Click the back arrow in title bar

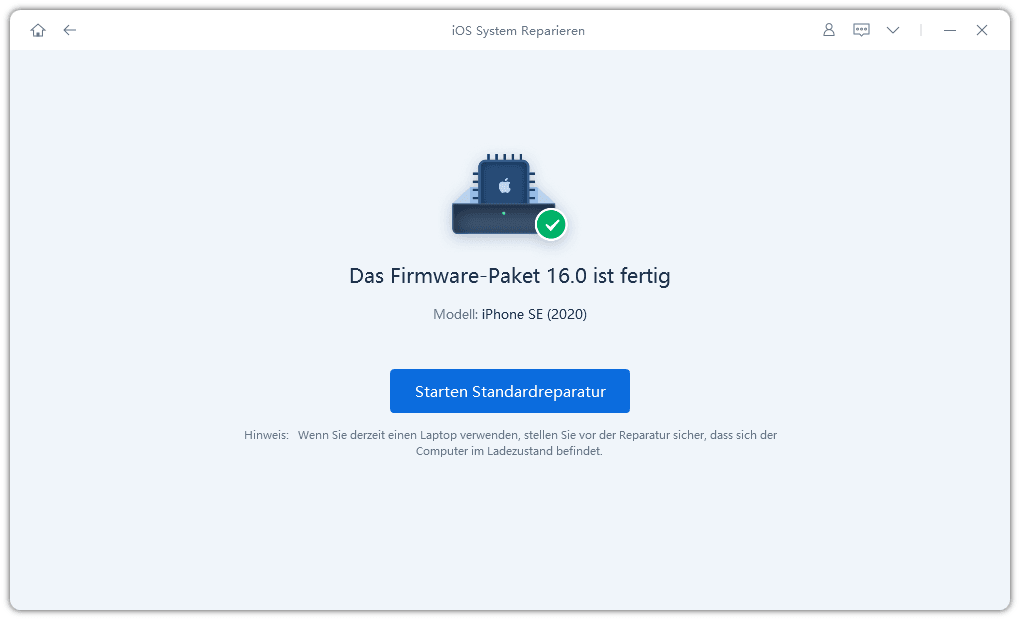(x=69, y=30)
